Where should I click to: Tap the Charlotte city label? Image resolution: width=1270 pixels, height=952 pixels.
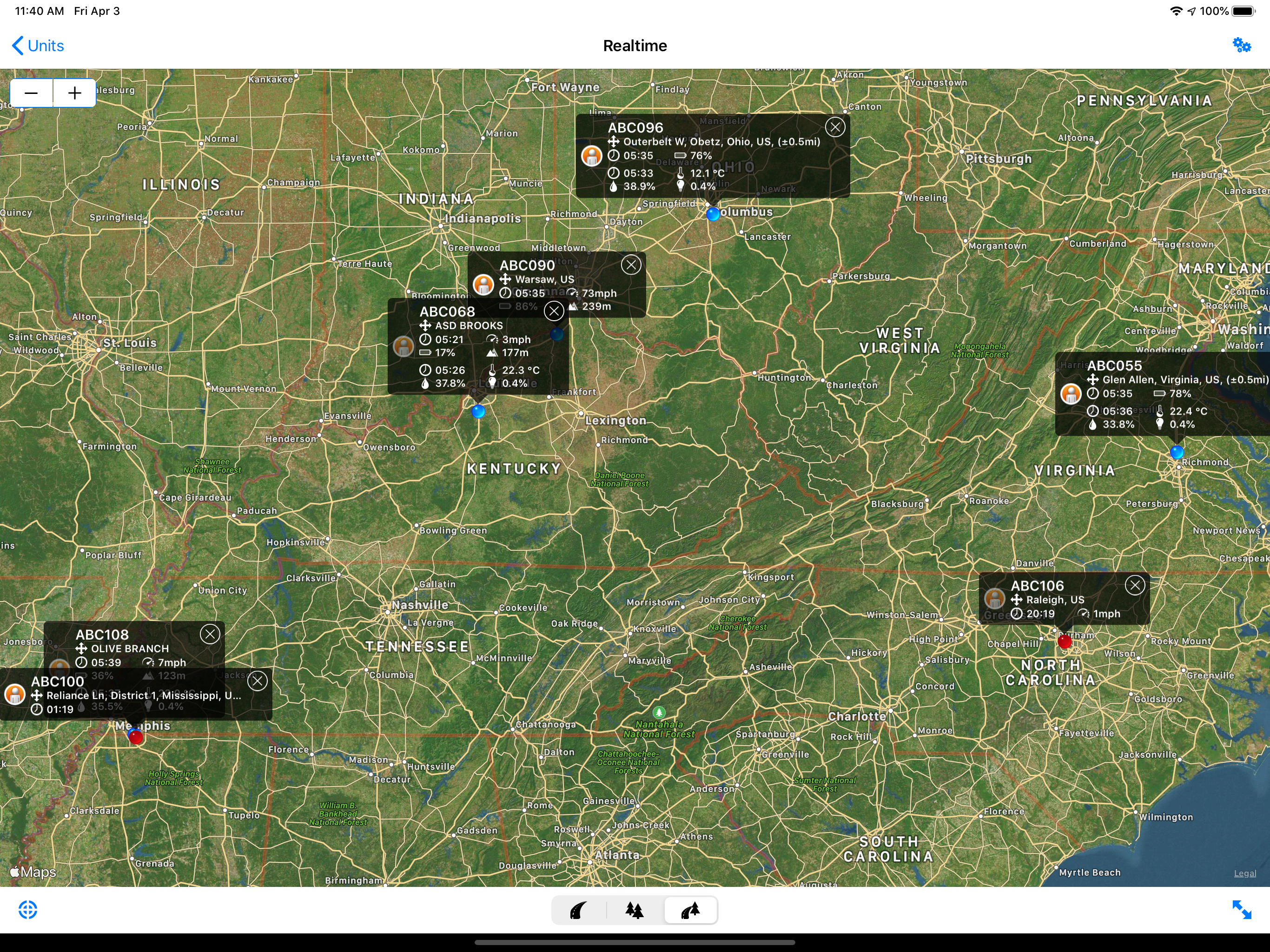tap(857, 716)
